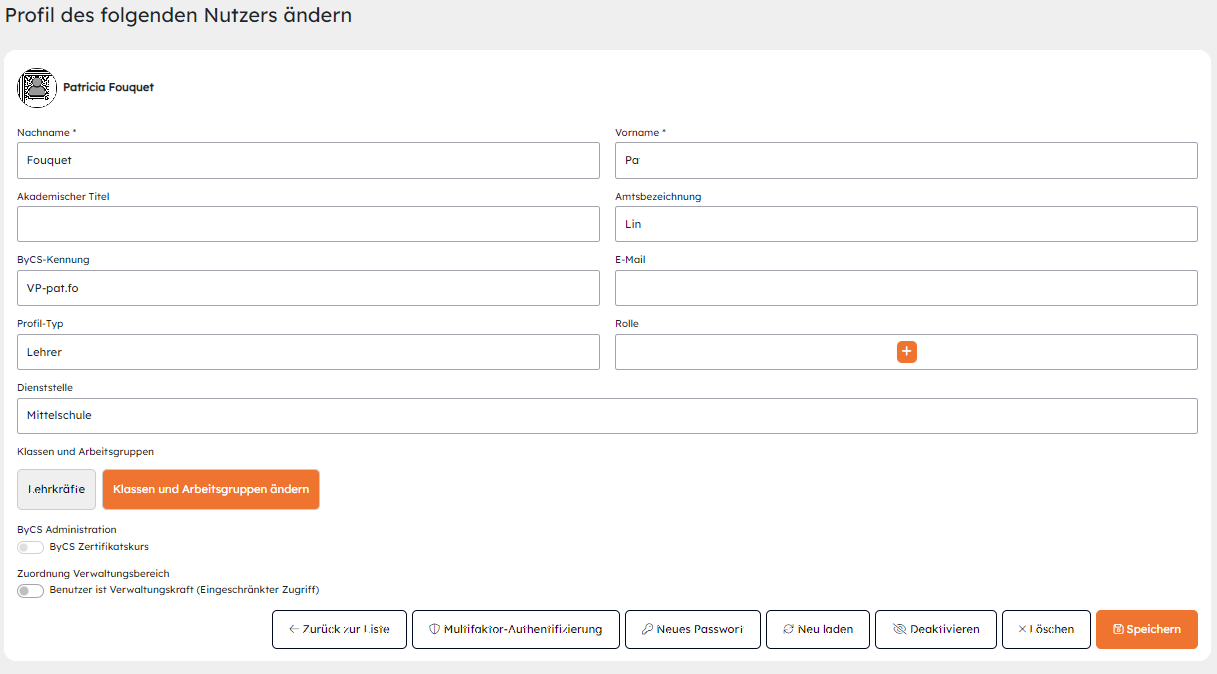Click Zurück zur Liste button
Screen dimensions: 1217x674
coord(339,630)
